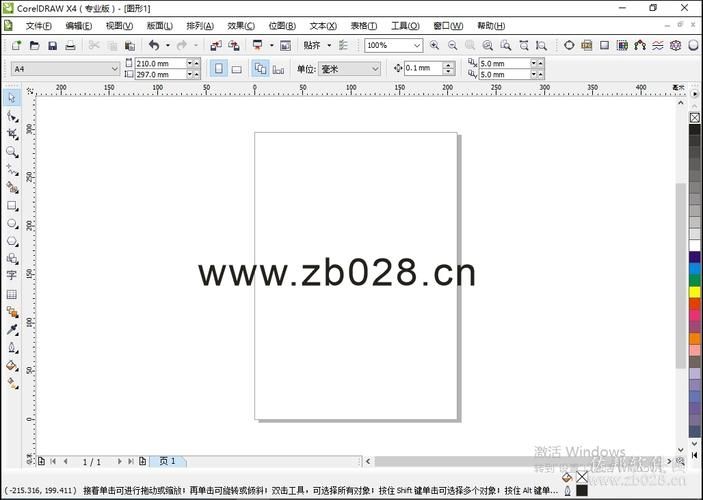Viewport: 703px width, 500px height.
Task: Select the Interactive fill tool
Action: coord(12,383)
